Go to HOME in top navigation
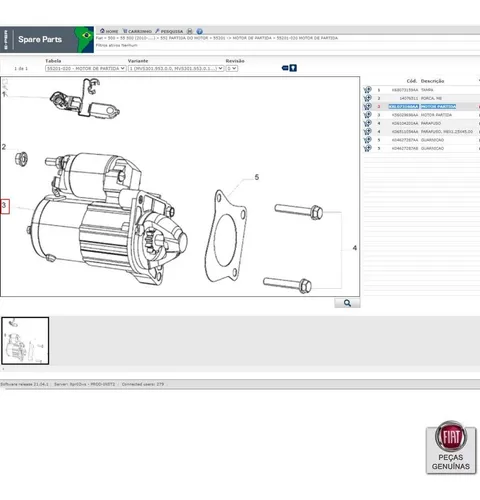The image size is (480, 500). pyautogui.click(x=109, y=31)
